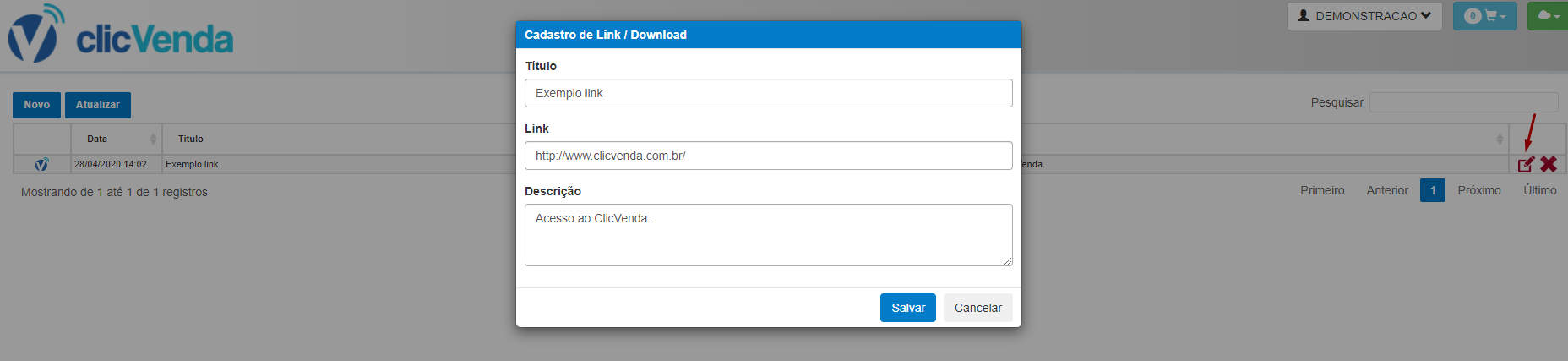1568x361 pixels.
Task: Jump to the Último page
Action: (1539, 190)
